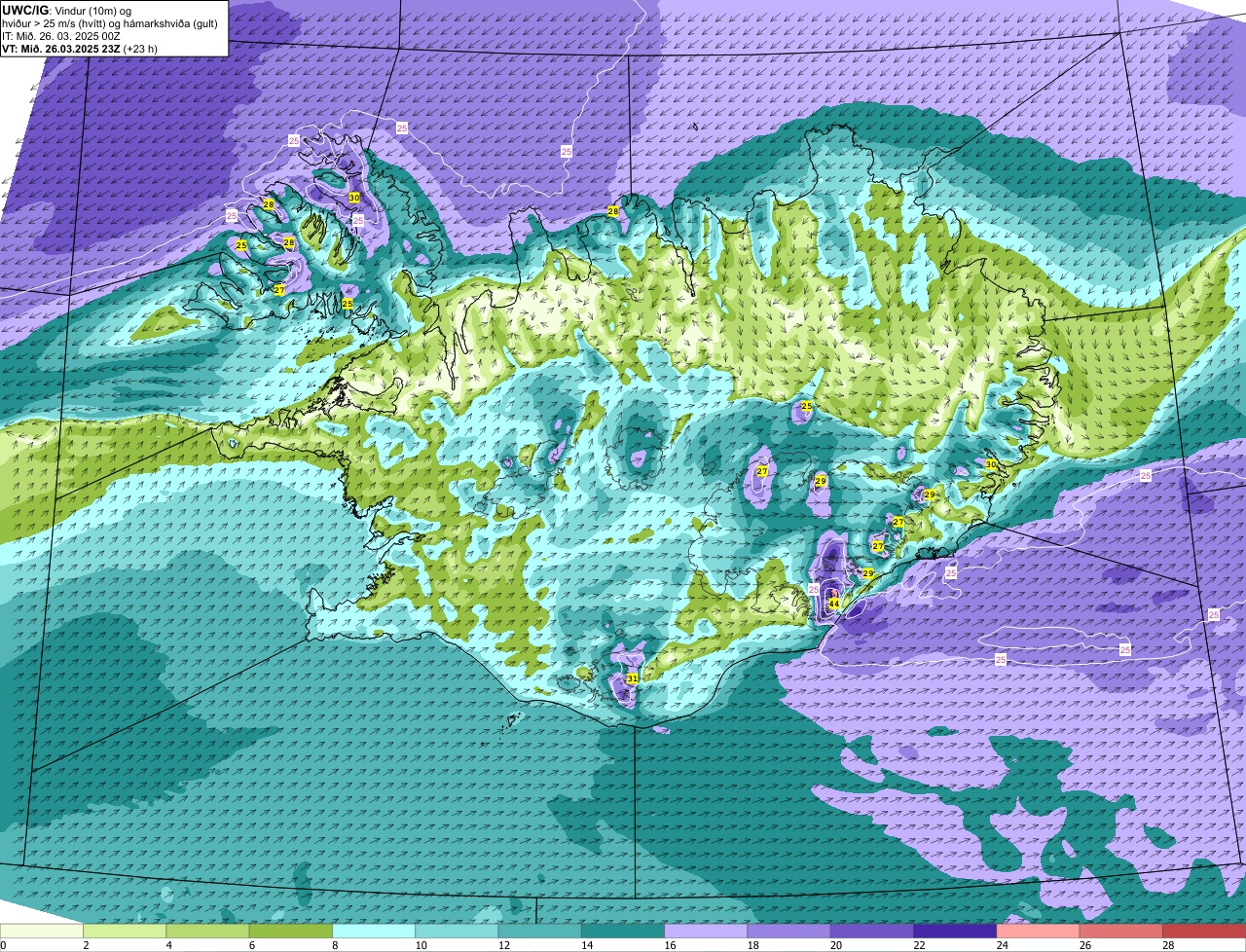Click the 22–24 m/s dark purple swatch
The height and width of the screenshot is (952, 1246).
(x=955, y=932)
